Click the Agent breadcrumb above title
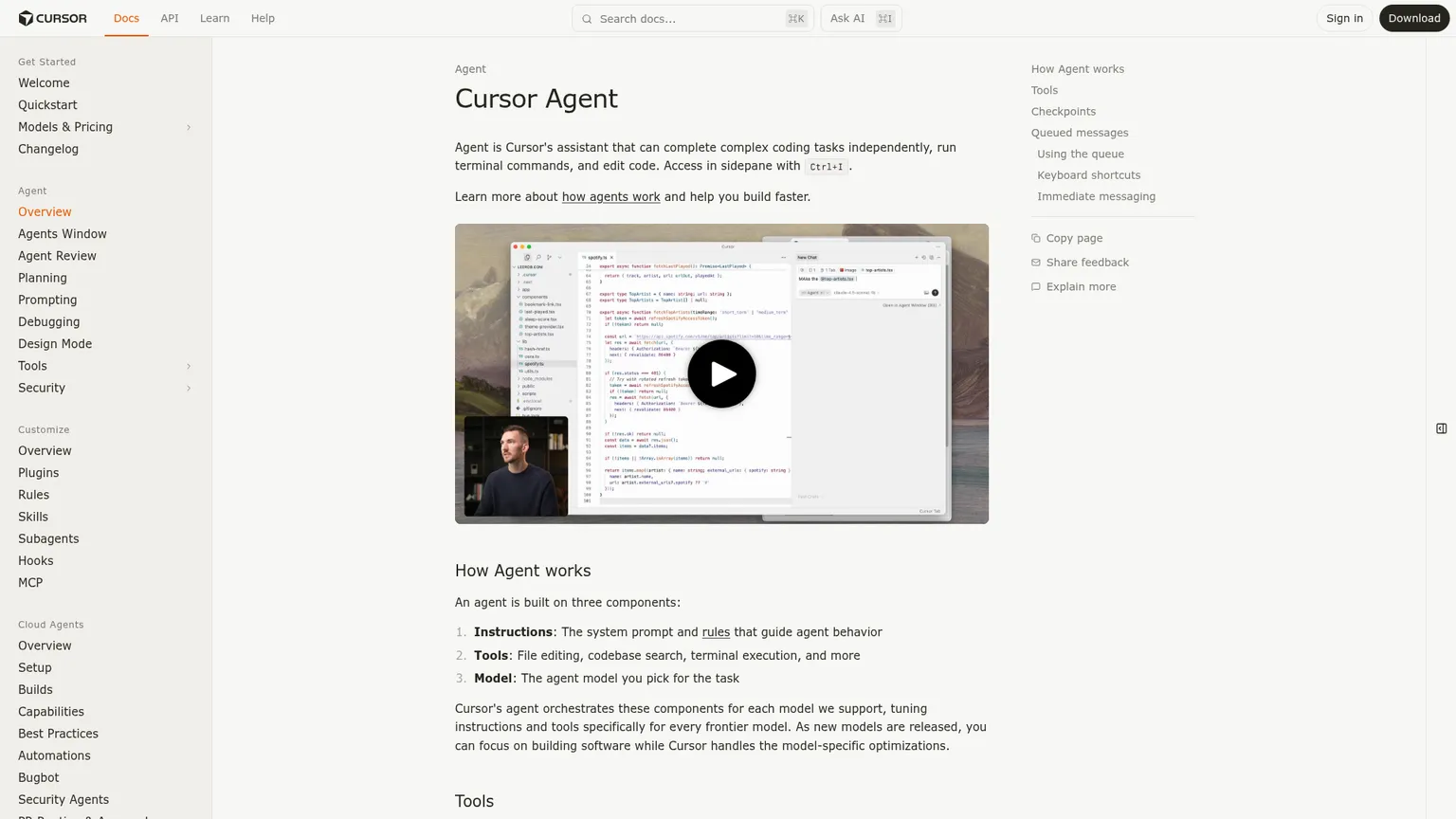Image resolution: width=1456 pixels, height=819 pixels. tap(470, 69)
